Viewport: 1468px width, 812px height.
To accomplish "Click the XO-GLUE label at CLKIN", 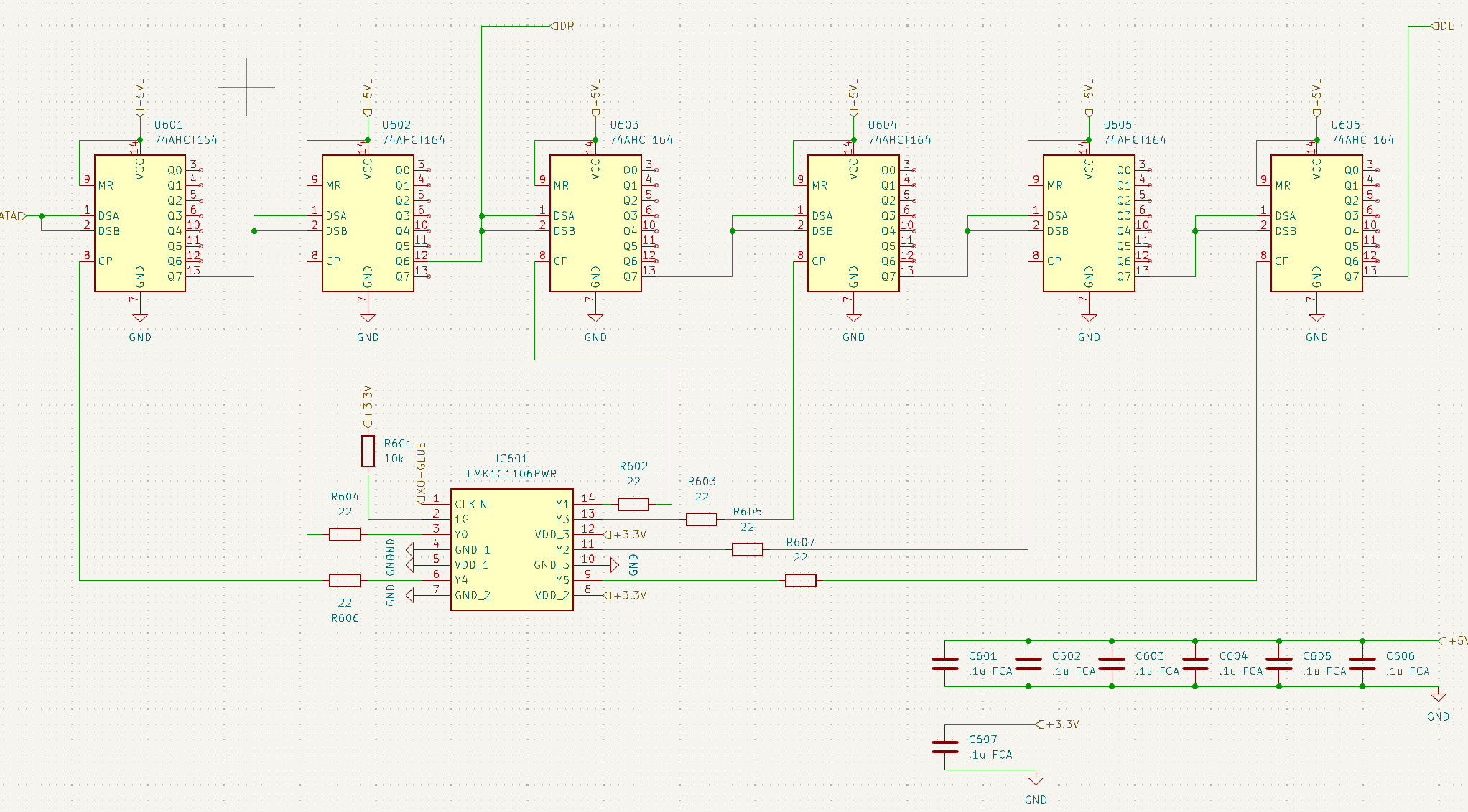I will (x=422, y=472).
